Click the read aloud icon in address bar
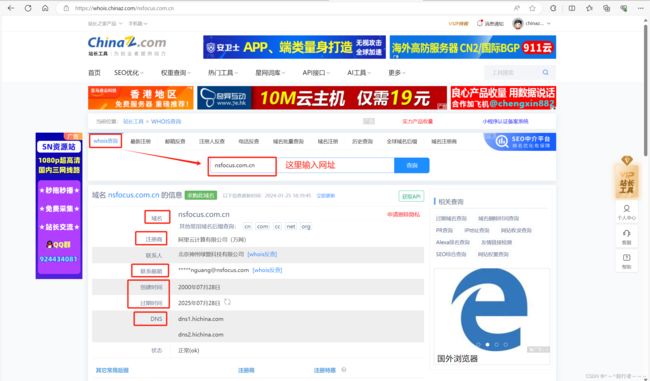Viewport: 650px width, 381px height. [517, 8]
